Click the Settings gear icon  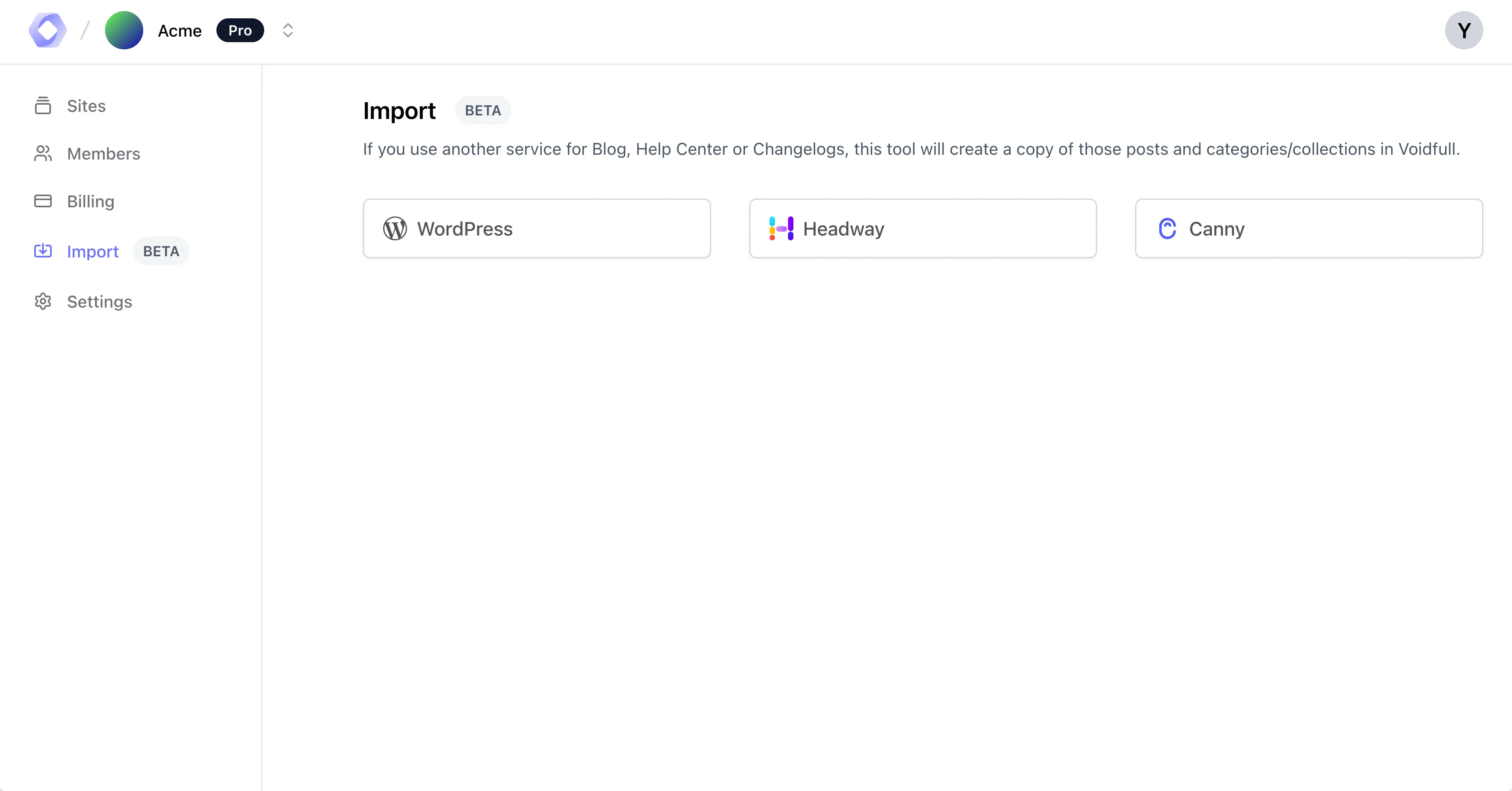(x=43, y=302)
